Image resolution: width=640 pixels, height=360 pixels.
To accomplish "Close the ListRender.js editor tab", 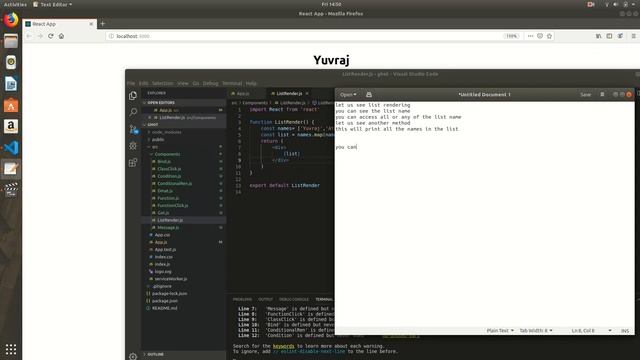I will click(307, 93).
